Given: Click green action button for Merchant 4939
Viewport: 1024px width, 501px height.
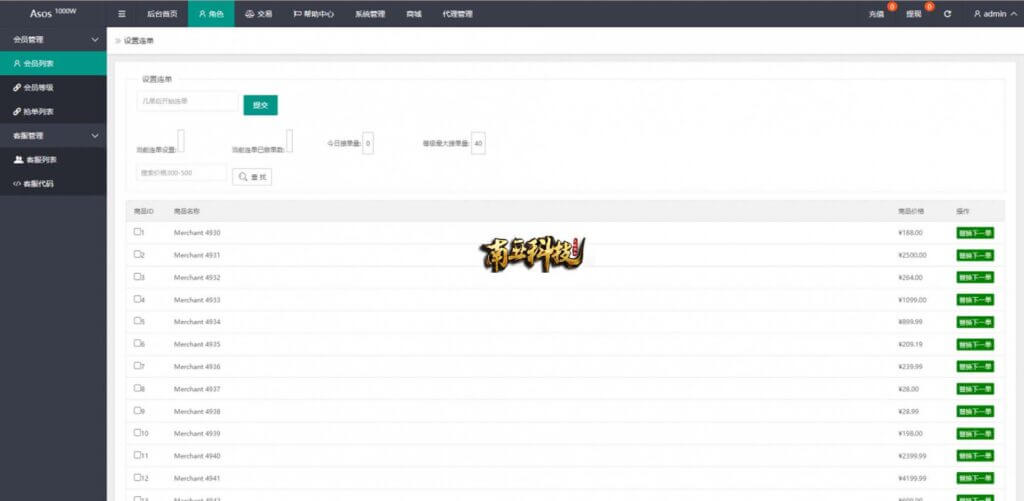Looking at the screenshot, I should tap(975, 434).
